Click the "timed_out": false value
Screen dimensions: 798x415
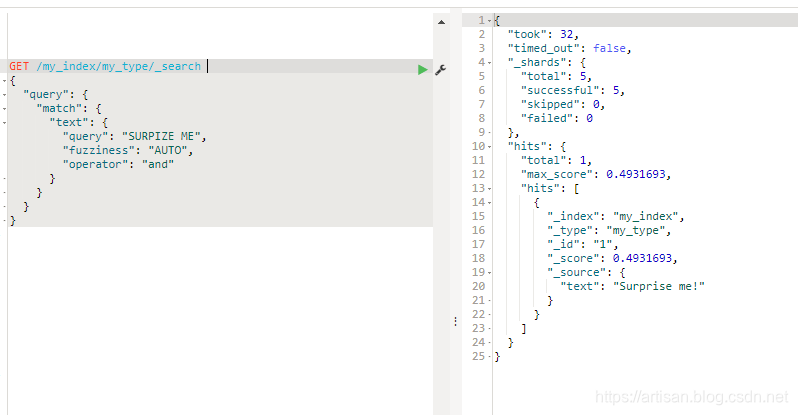tap(609, 48)
